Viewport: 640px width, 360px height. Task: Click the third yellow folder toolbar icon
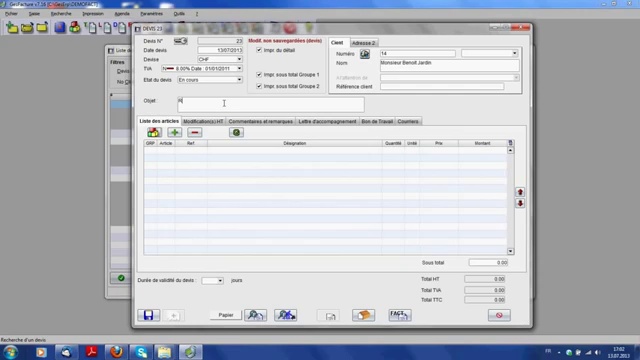click(x=42, y=27)
